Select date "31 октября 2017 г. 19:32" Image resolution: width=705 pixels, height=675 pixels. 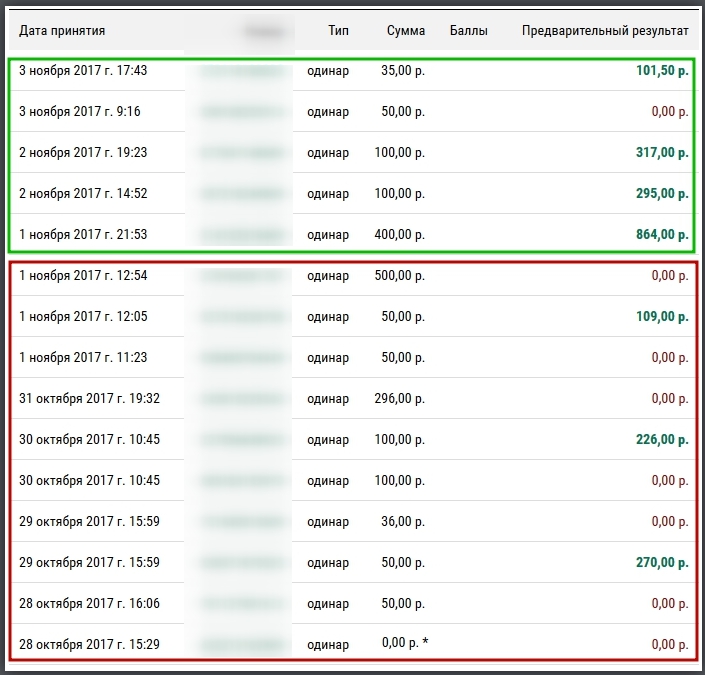(x=89, y=398)
